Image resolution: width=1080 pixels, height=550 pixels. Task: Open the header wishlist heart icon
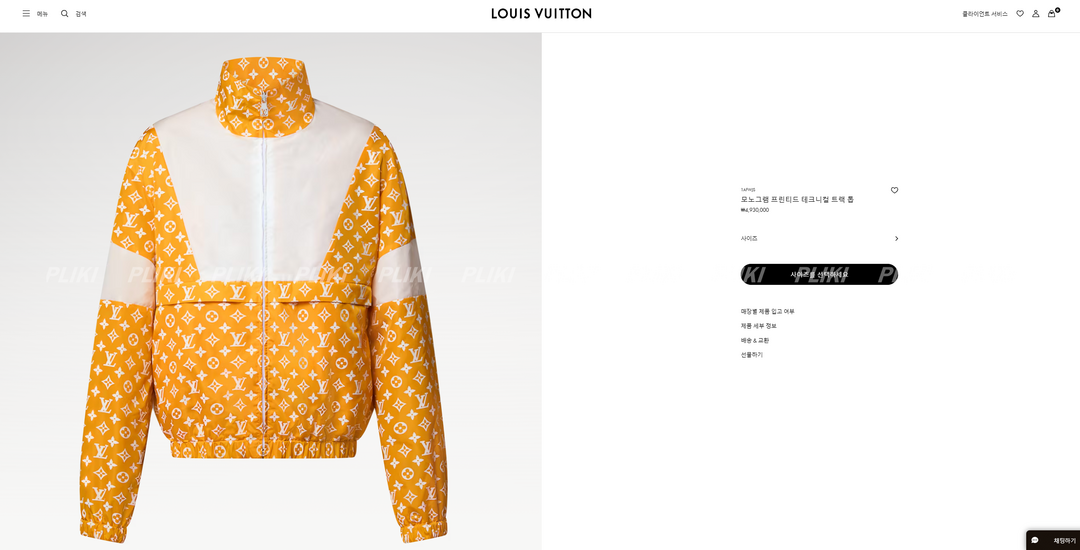click(1020, 13)
